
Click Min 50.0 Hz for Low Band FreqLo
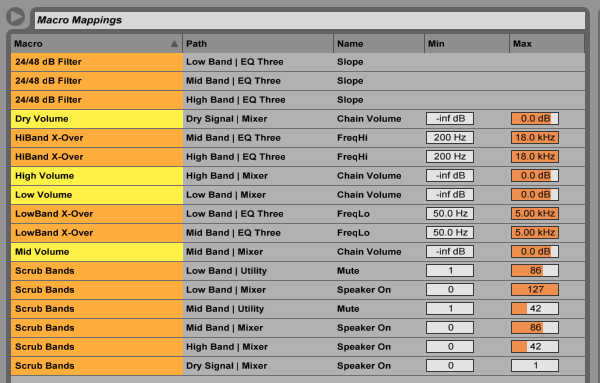[x=450, y=214]
